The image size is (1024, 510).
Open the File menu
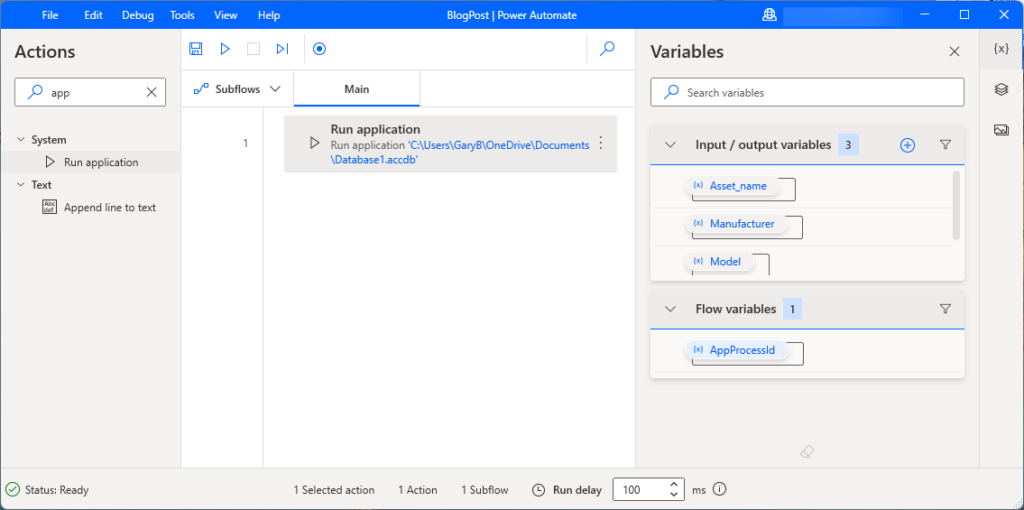pos(50,15)
